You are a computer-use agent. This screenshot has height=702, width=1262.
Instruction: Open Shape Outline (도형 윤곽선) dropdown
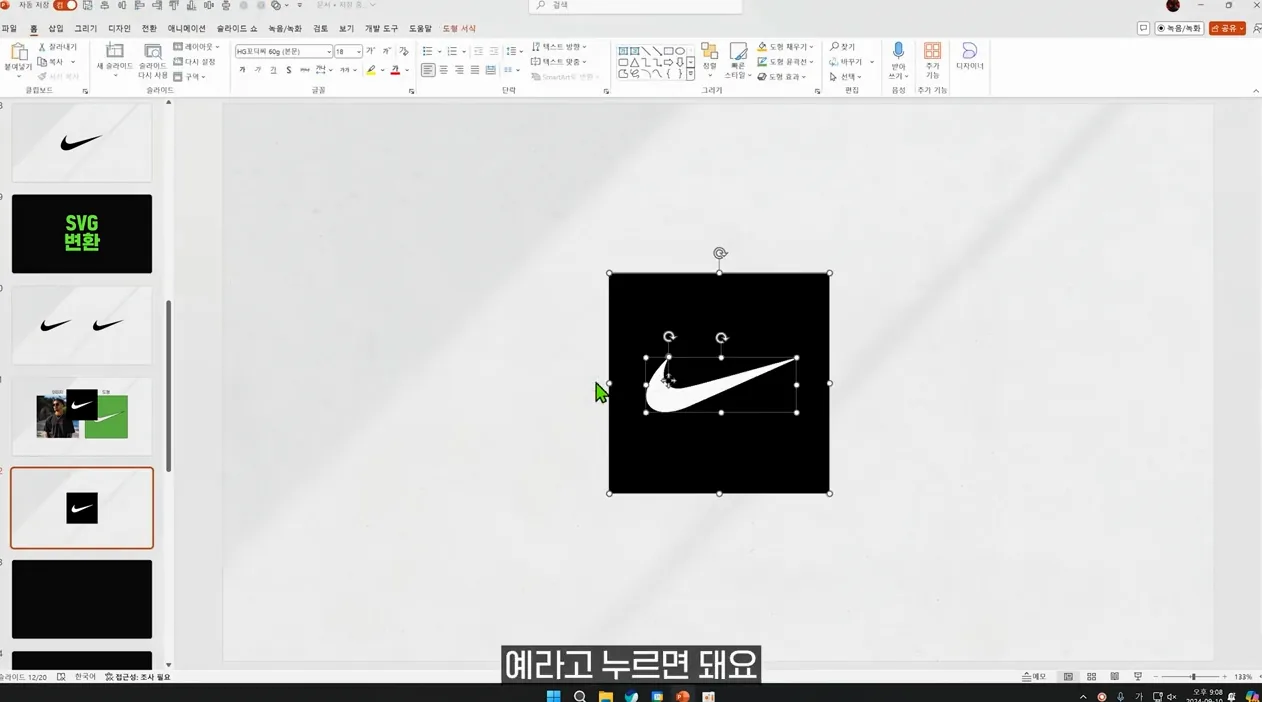[x=785, y=62]
